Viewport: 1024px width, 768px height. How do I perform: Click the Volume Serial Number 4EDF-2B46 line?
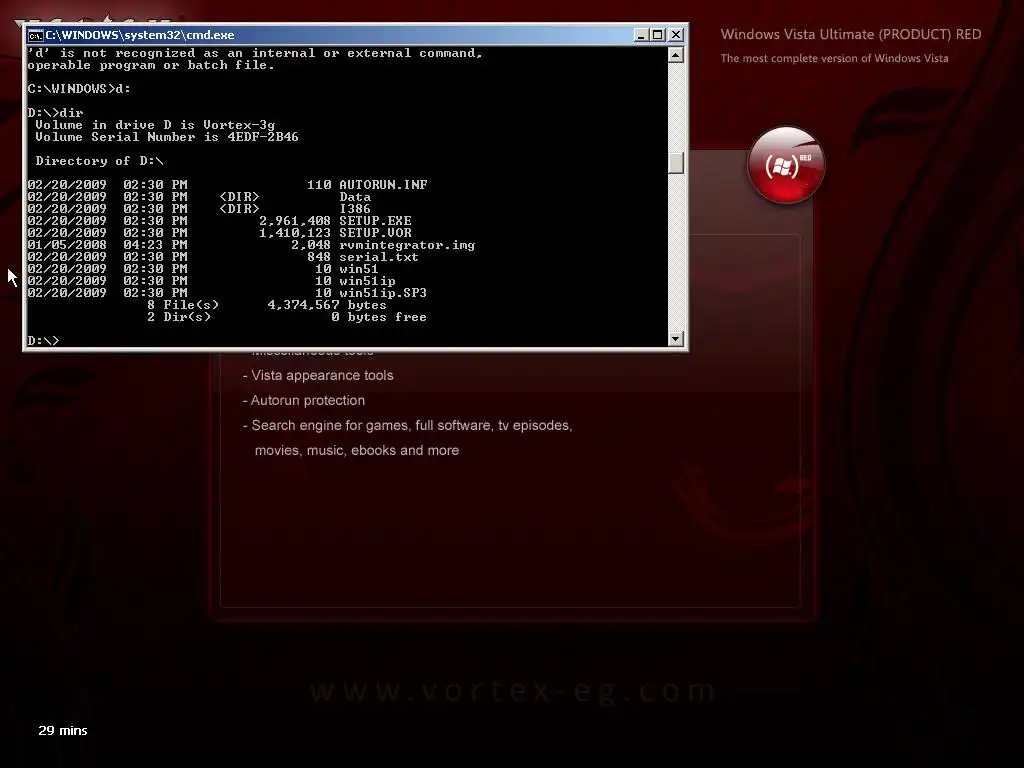[167, 136]
